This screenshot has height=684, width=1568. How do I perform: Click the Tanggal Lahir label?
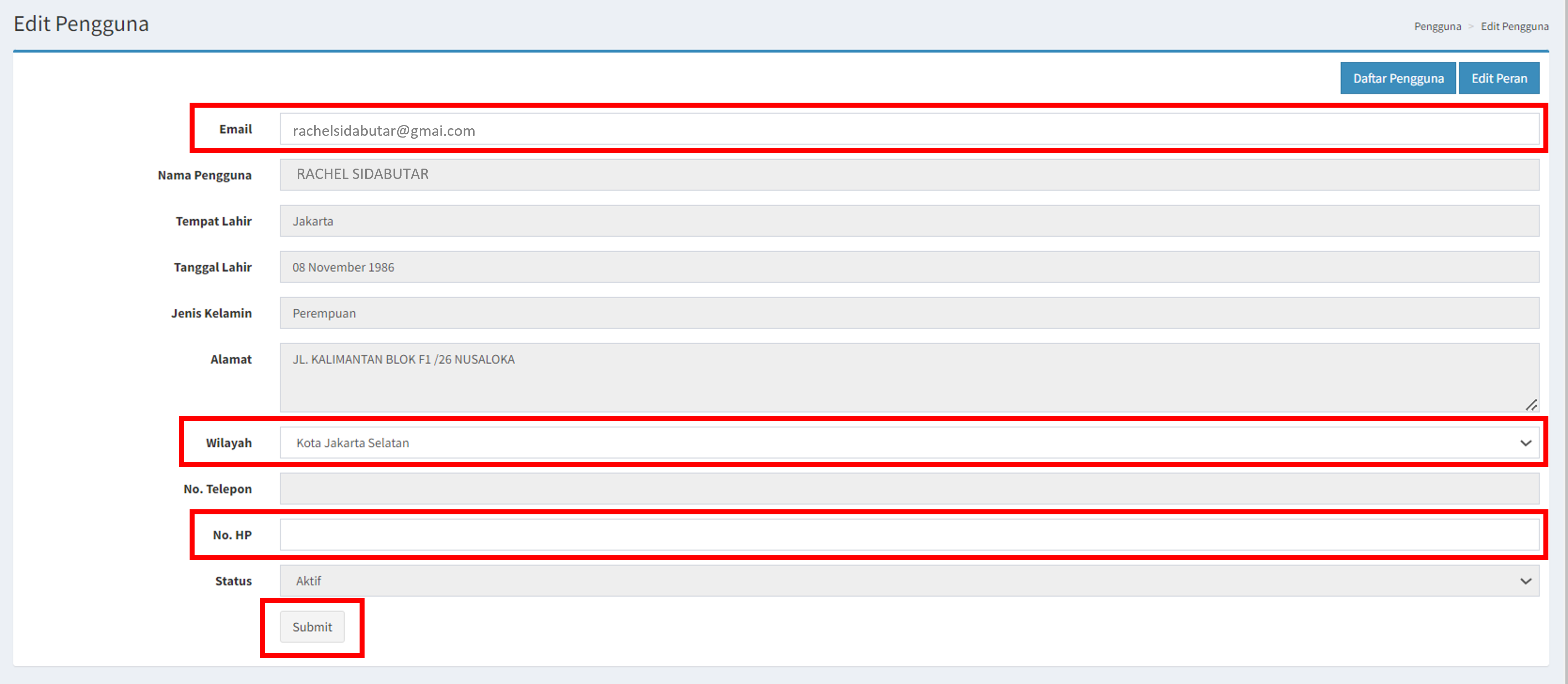tap(212, 267)
